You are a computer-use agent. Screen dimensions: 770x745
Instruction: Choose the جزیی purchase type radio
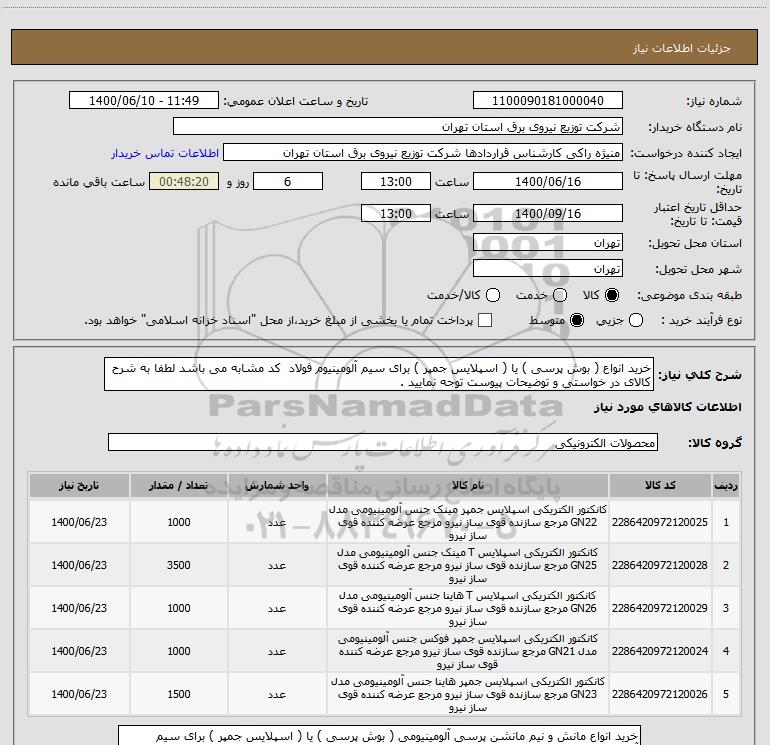(x=636, y=320)
